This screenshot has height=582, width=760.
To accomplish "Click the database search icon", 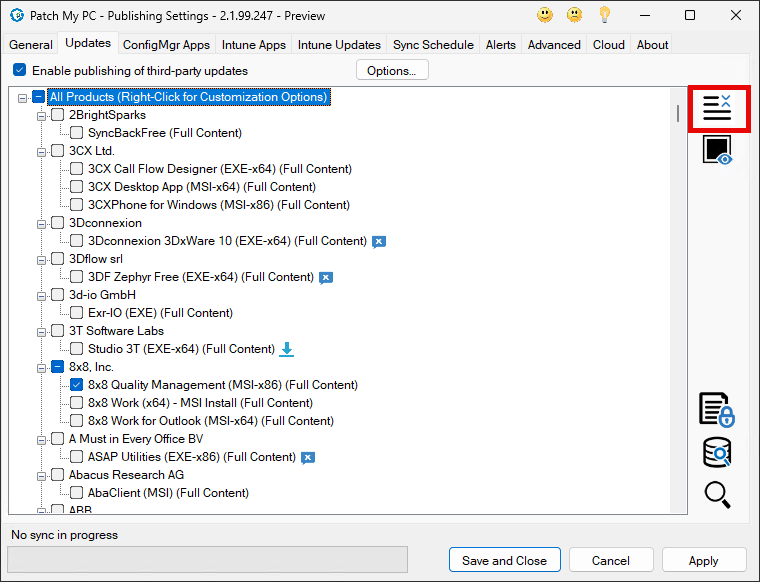I will pos(717,453).
